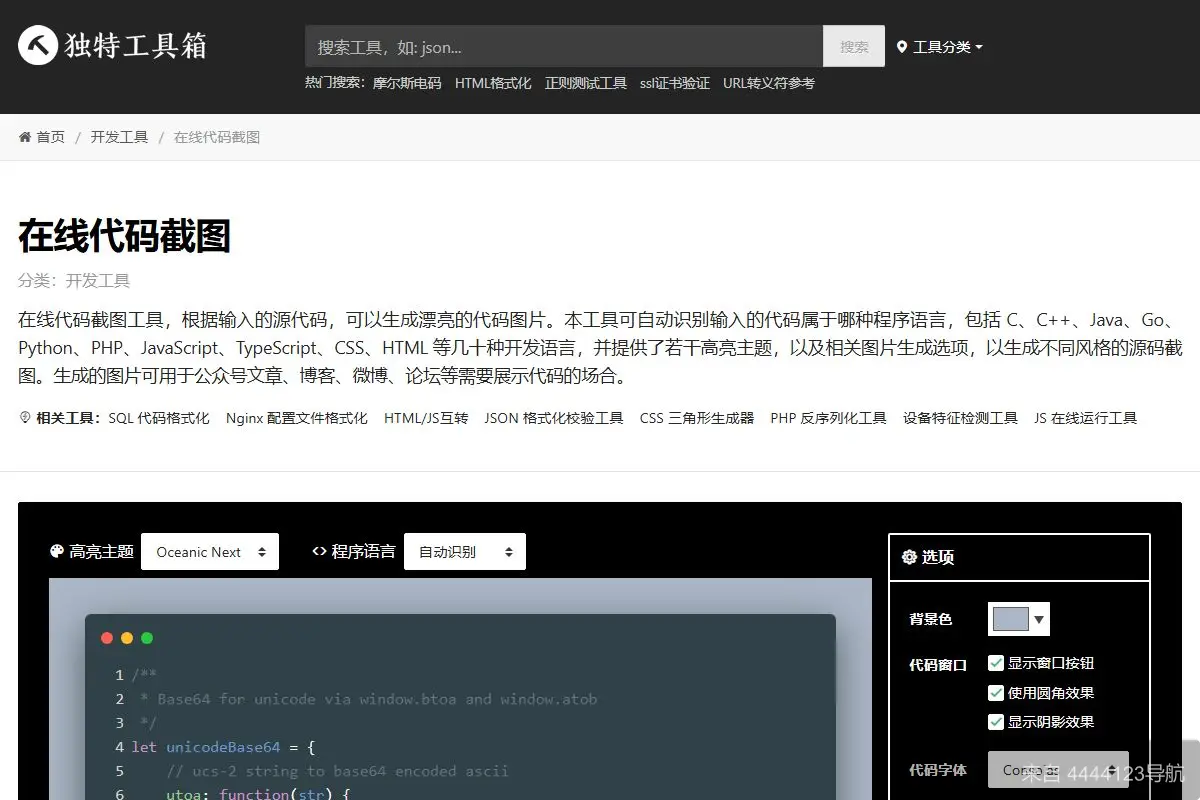Click the 程序语言 code icon

click(318, 551)
